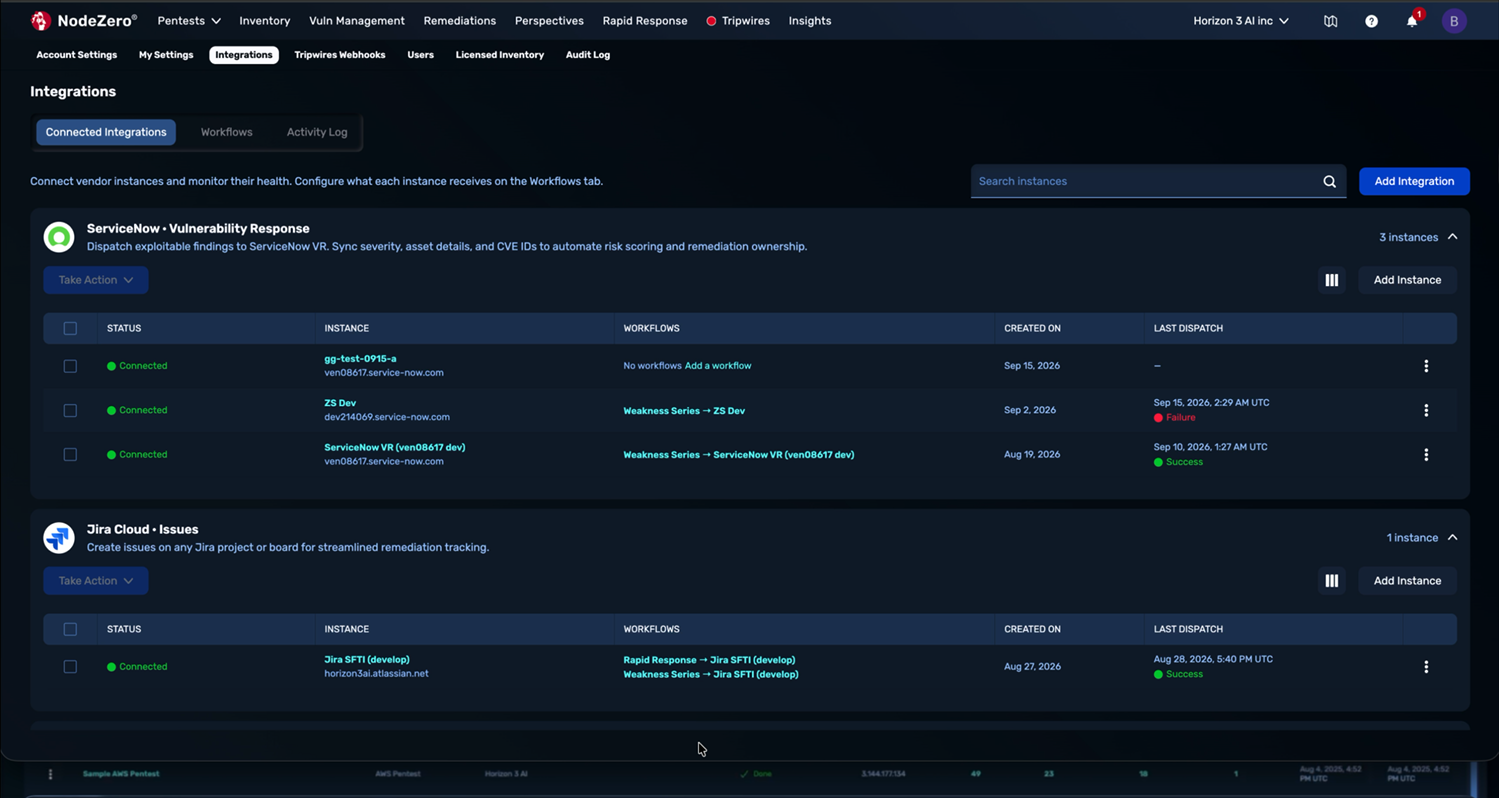
Task: Open Tripwires Webhooks tab
Action: (x=340, y=55)
